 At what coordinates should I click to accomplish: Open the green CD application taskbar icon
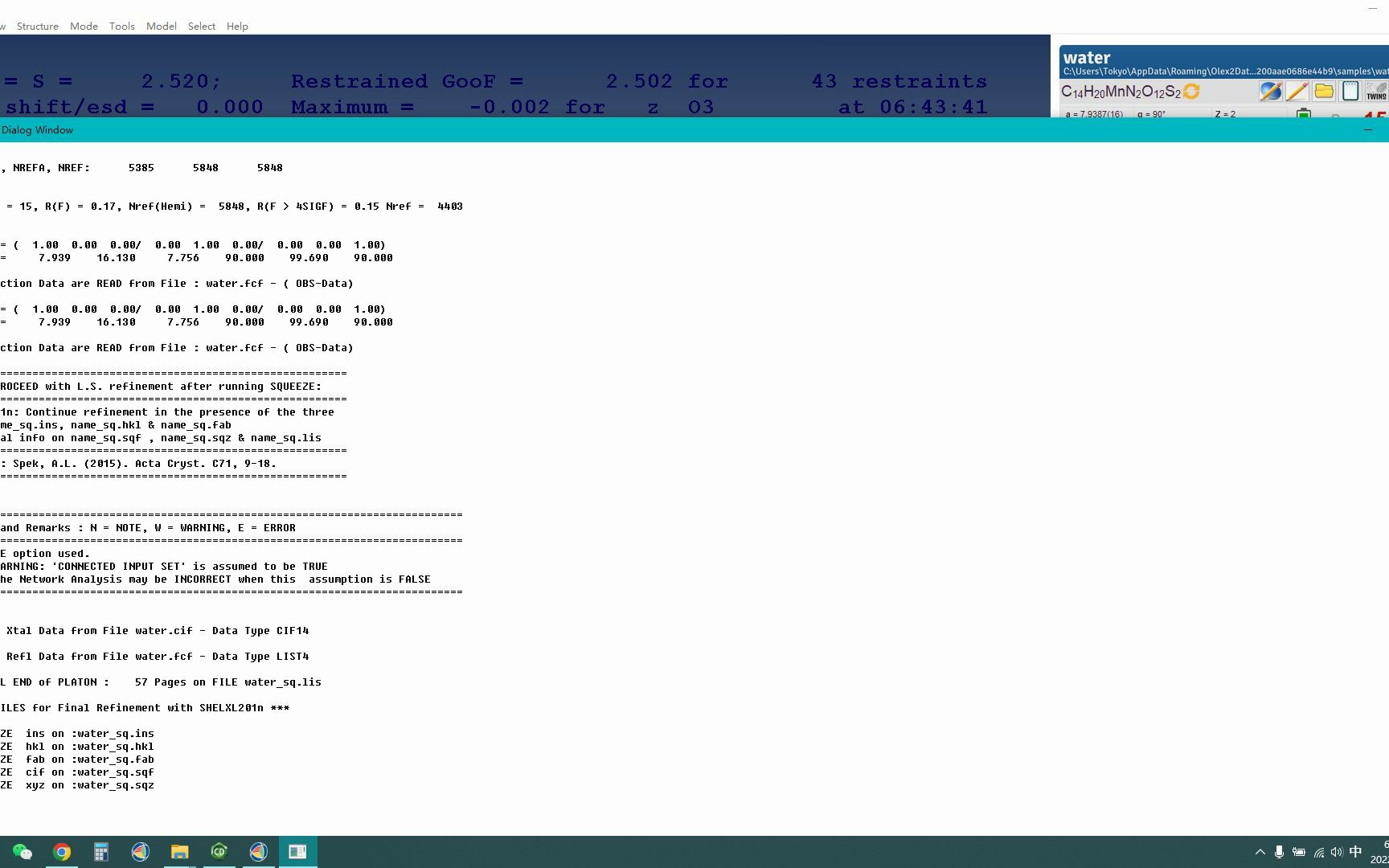point(219,852)
